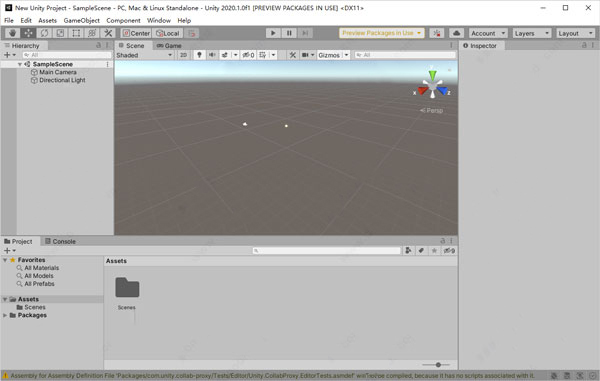
Task: Click the Project search field
Action: pyautogui.click(x=326, y=251)
